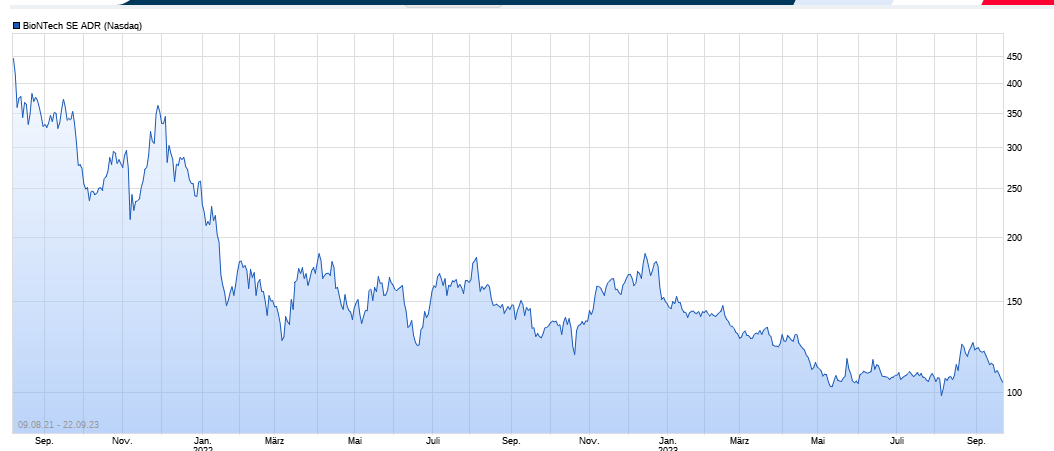Click the 250 price axis label
Viewport: 1054px width, 451px height.
coord(1014,189)
